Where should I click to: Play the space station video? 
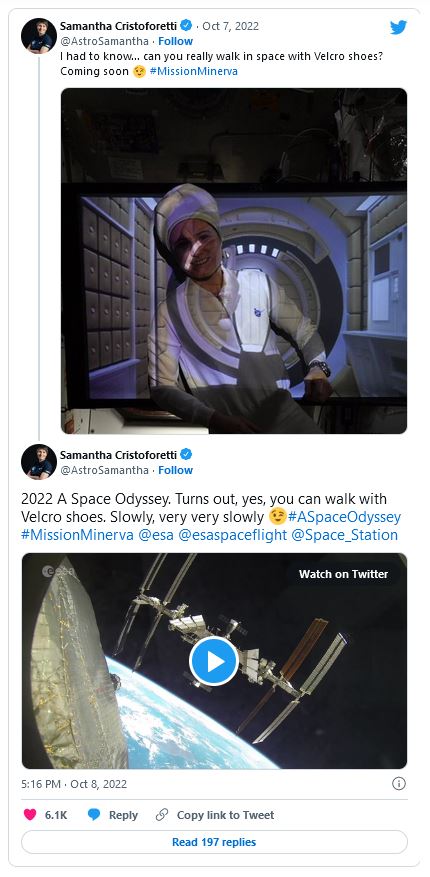(x=214, y=661)
